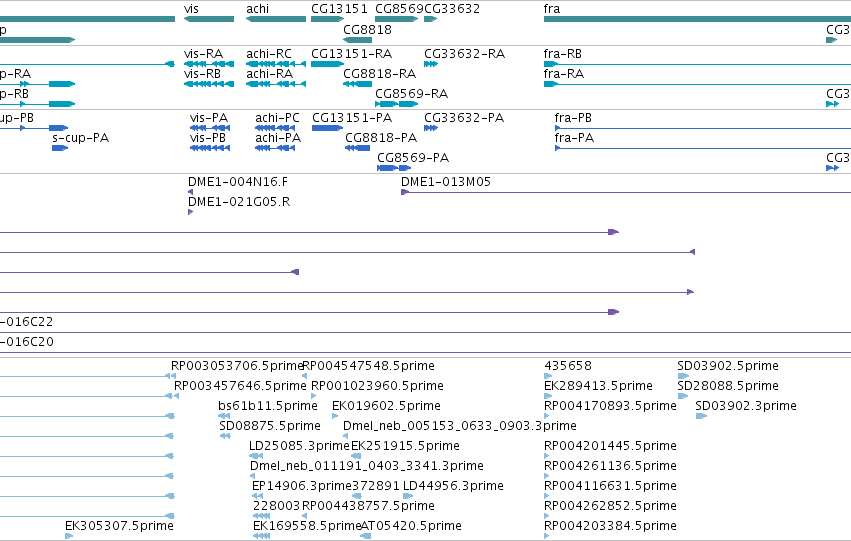Select the SD08875.5prime EST
The height and width of the screenshot is (541, 851).
tap(225, 436)
